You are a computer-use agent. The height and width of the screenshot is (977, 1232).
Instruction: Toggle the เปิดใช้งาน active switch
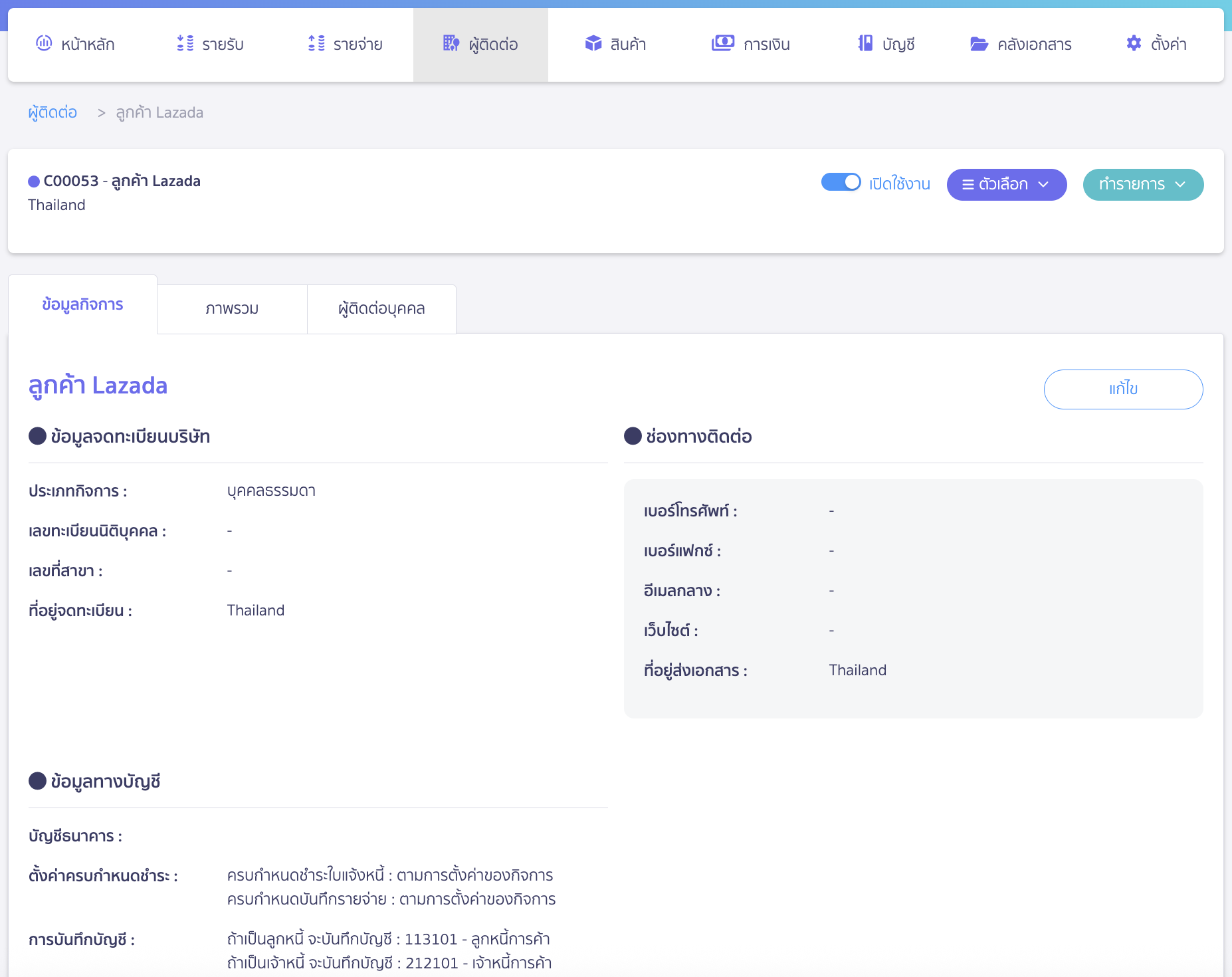841,183
